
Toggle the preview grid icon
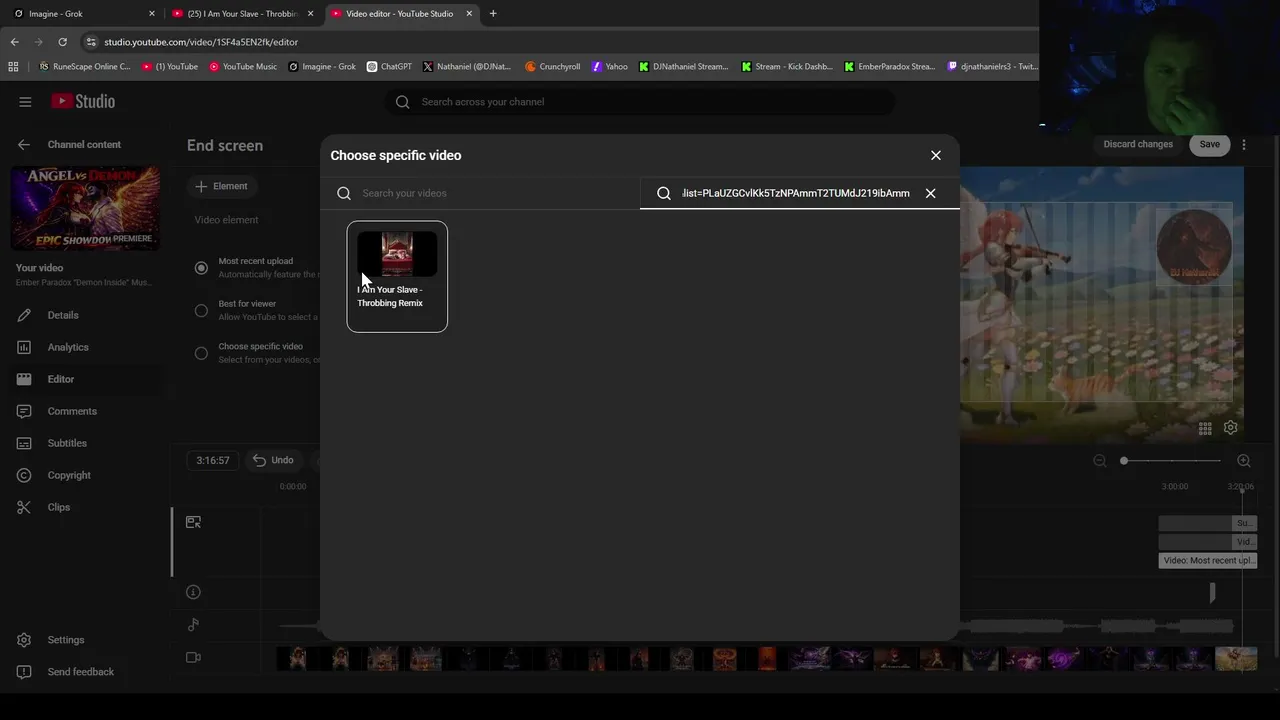point(1205,428)
